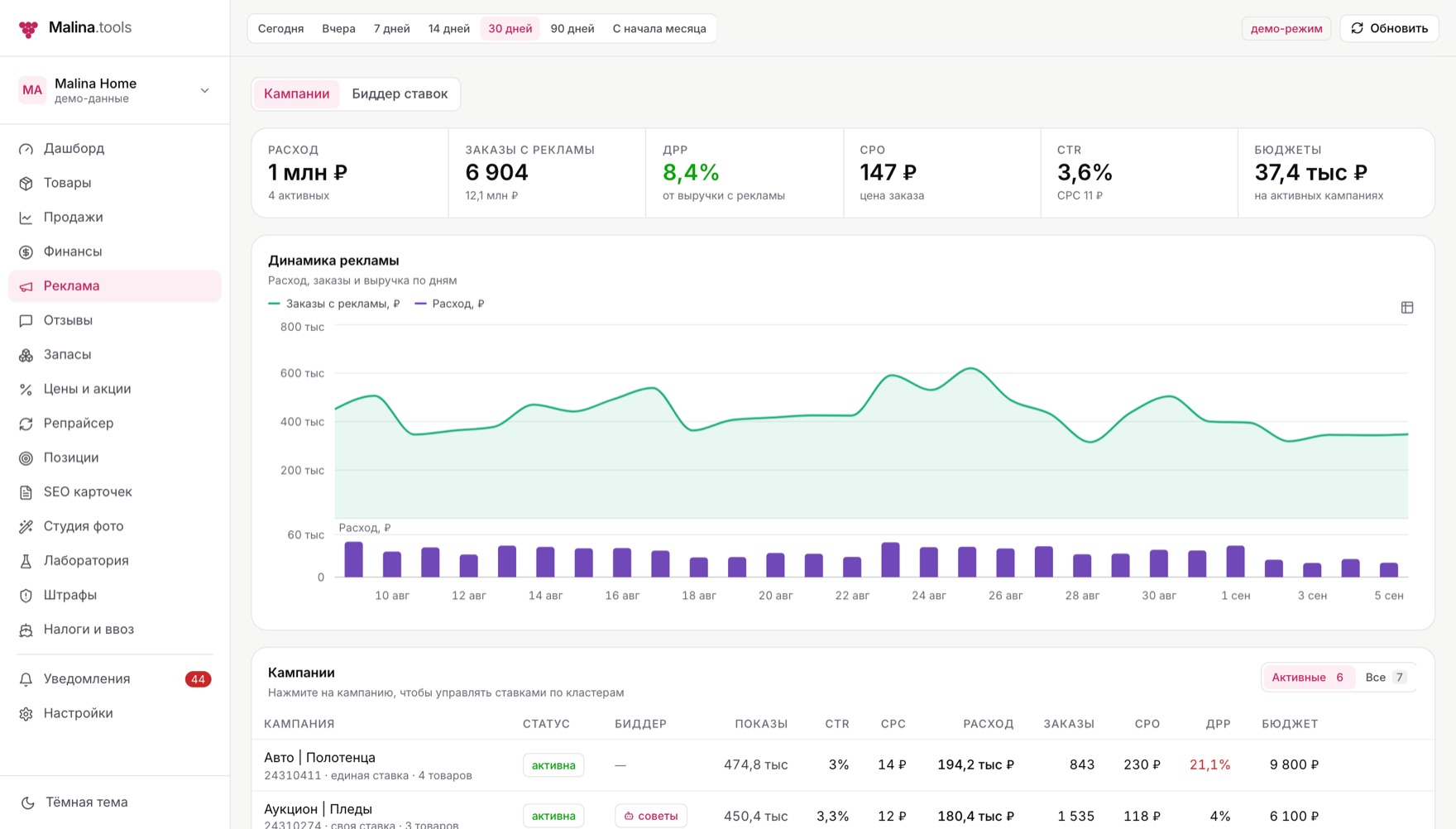This screenshot has height=829, width=1456.
Task: Click the советы bidder badge
Action: click(651, 816)
